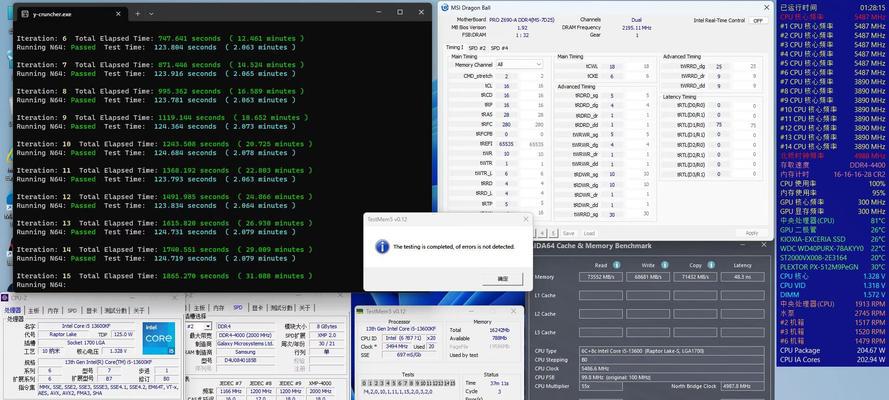Click profile button 4 in Dragon Ball
889x400 pixels.
[x=543, y=233]
